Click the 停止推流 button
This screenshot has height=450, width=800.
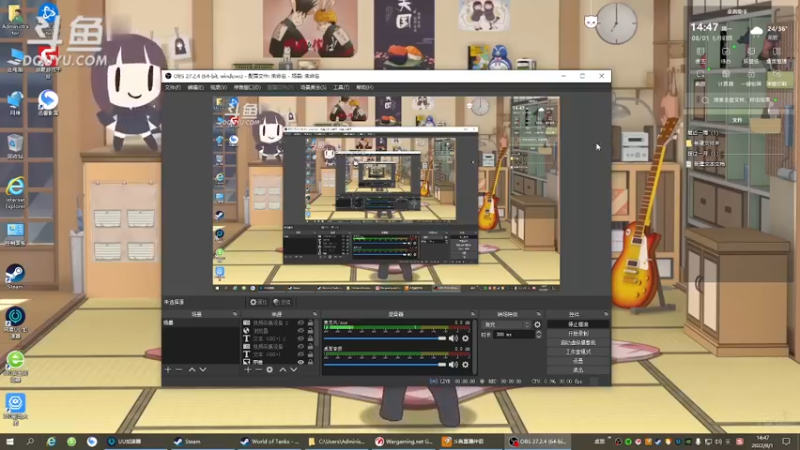578,324
